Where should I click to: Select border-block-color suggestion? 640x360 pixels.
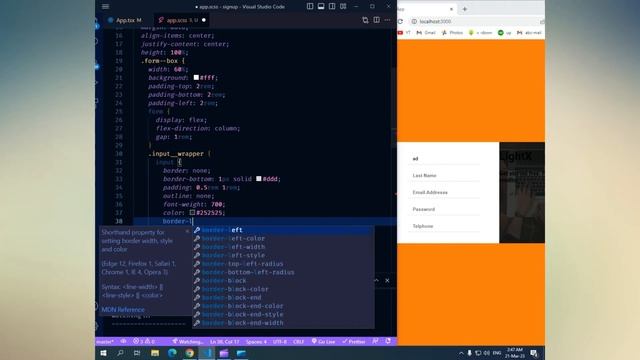point(283,289)
